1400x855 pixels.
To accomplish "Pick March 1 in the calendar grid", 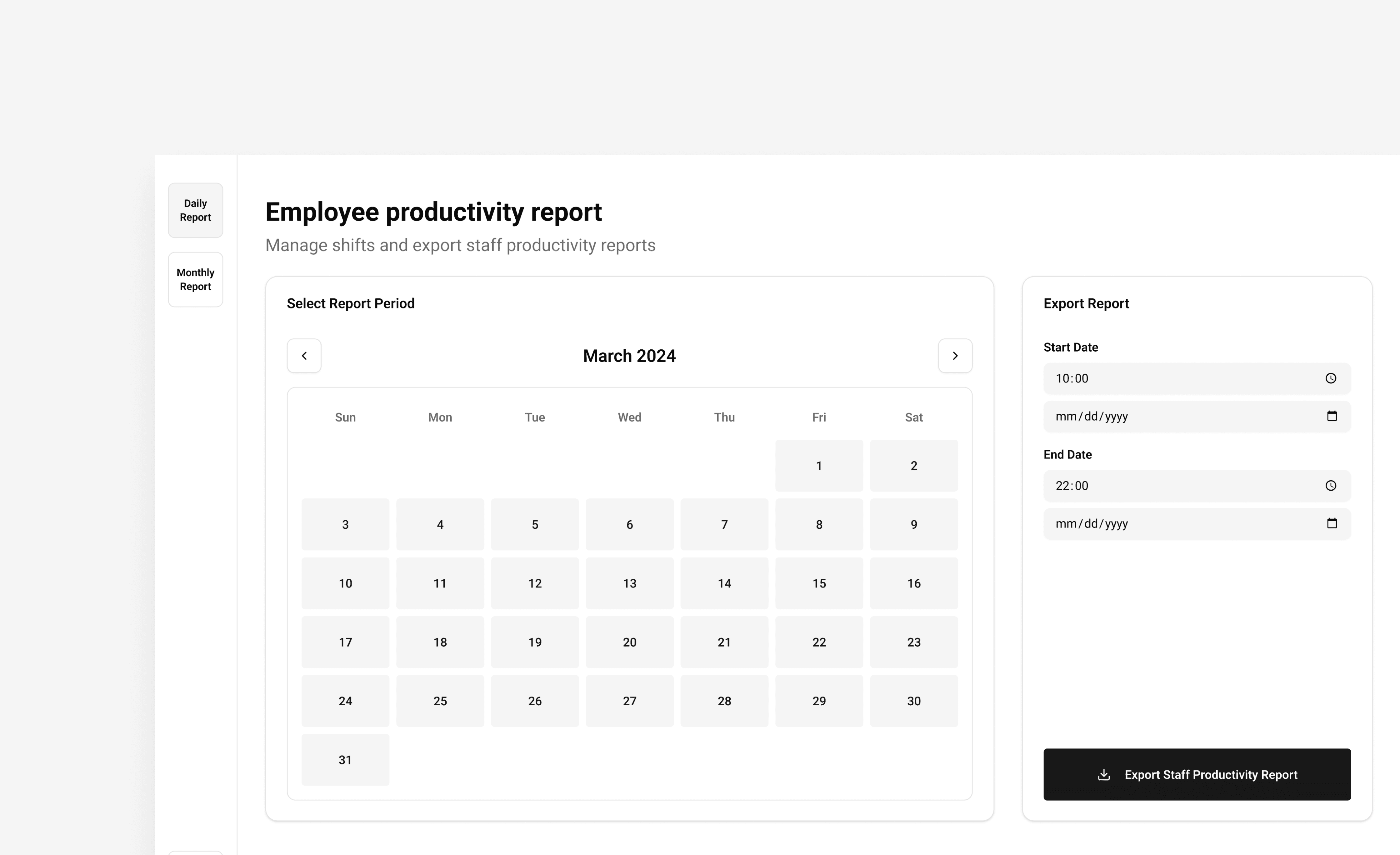I will [x=819, y=466].
